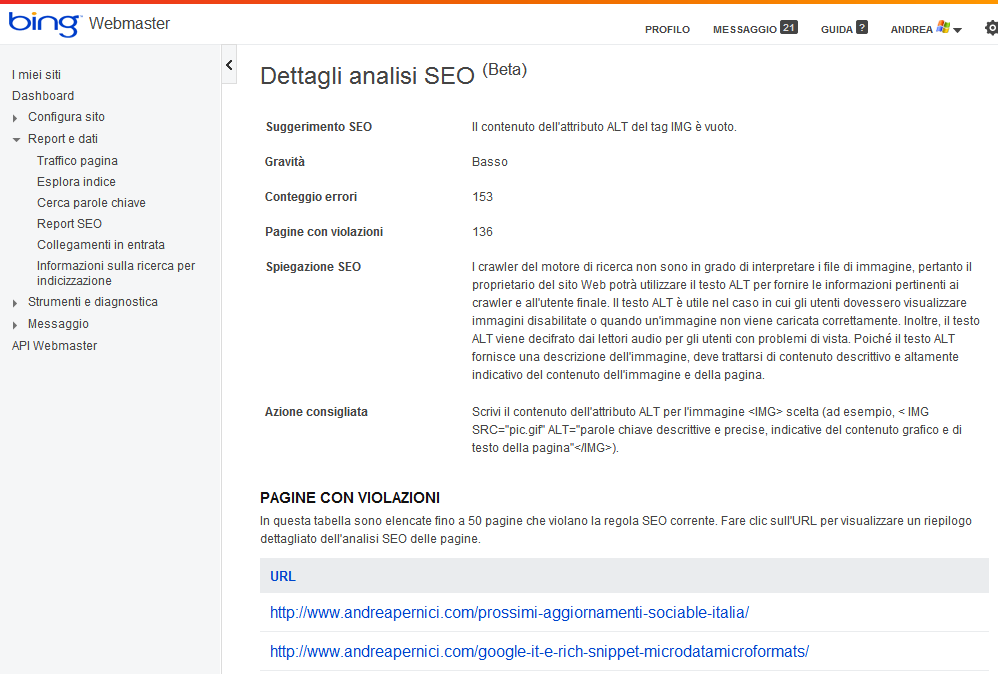Open the Dashboard link
The image size is (998, 674).
point(43,96)
